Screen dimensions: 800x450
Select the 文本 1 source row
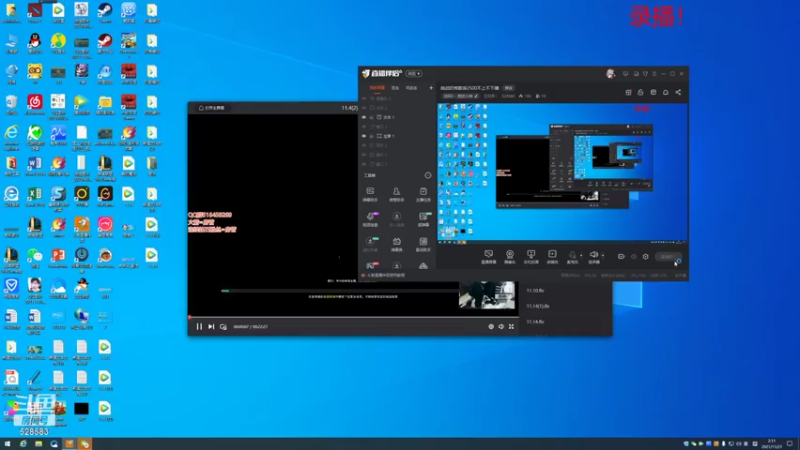pos(397,117)
